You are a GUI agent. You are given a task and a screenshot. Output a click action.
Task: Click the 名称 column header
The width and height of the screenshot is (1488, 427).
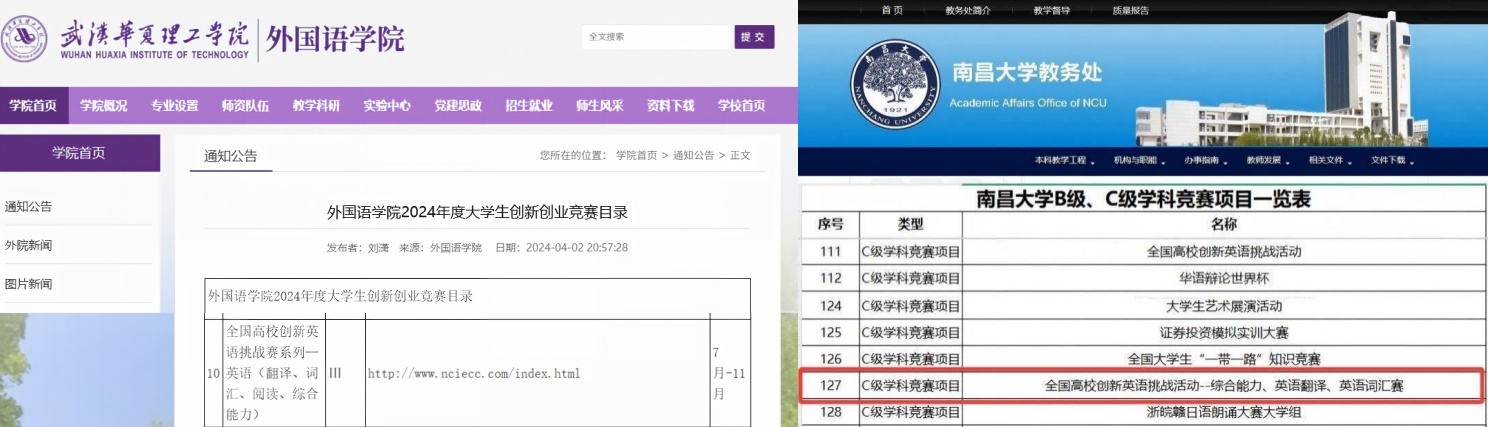click(x=1223, y=224)
